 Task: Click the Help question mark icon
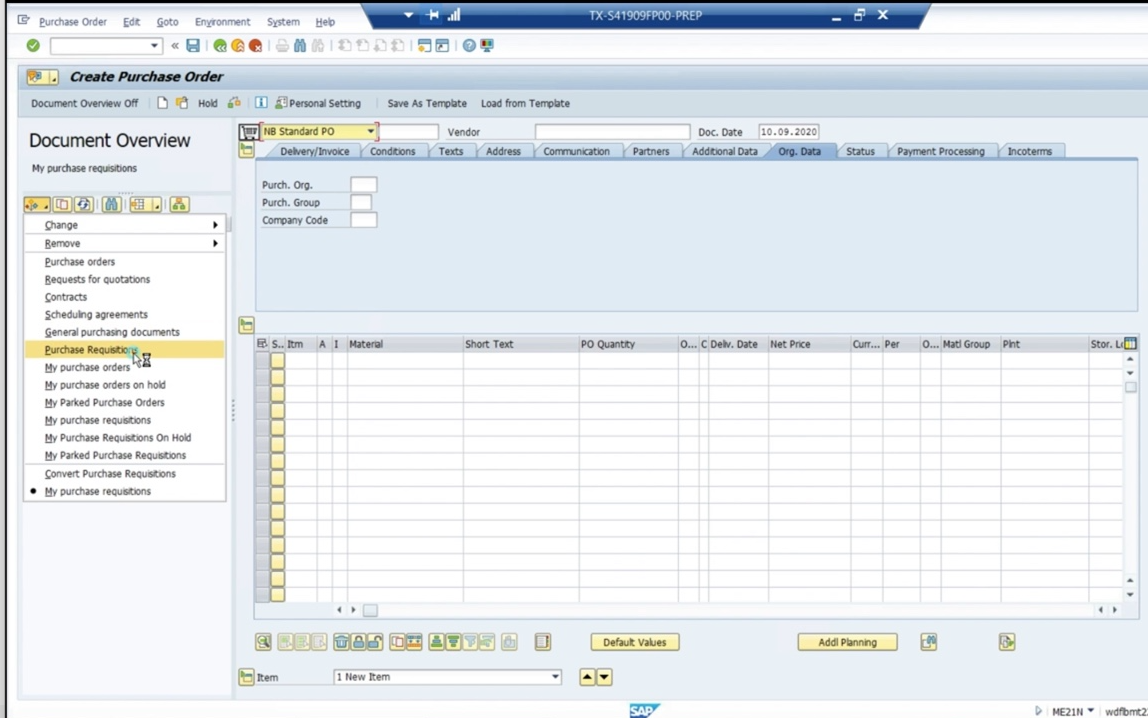pyautogui.click(x=469, y=45)
